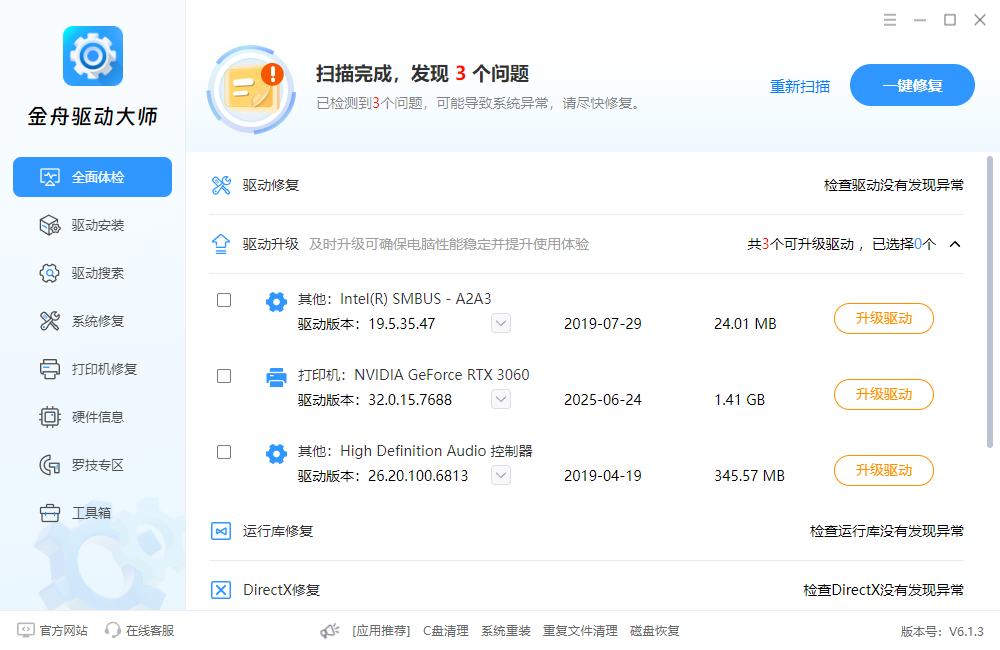Click 升级驱动 for NVIDIA GeForce RTX 3060
This screenshot has height=650, width=1000.
[884, 394]
